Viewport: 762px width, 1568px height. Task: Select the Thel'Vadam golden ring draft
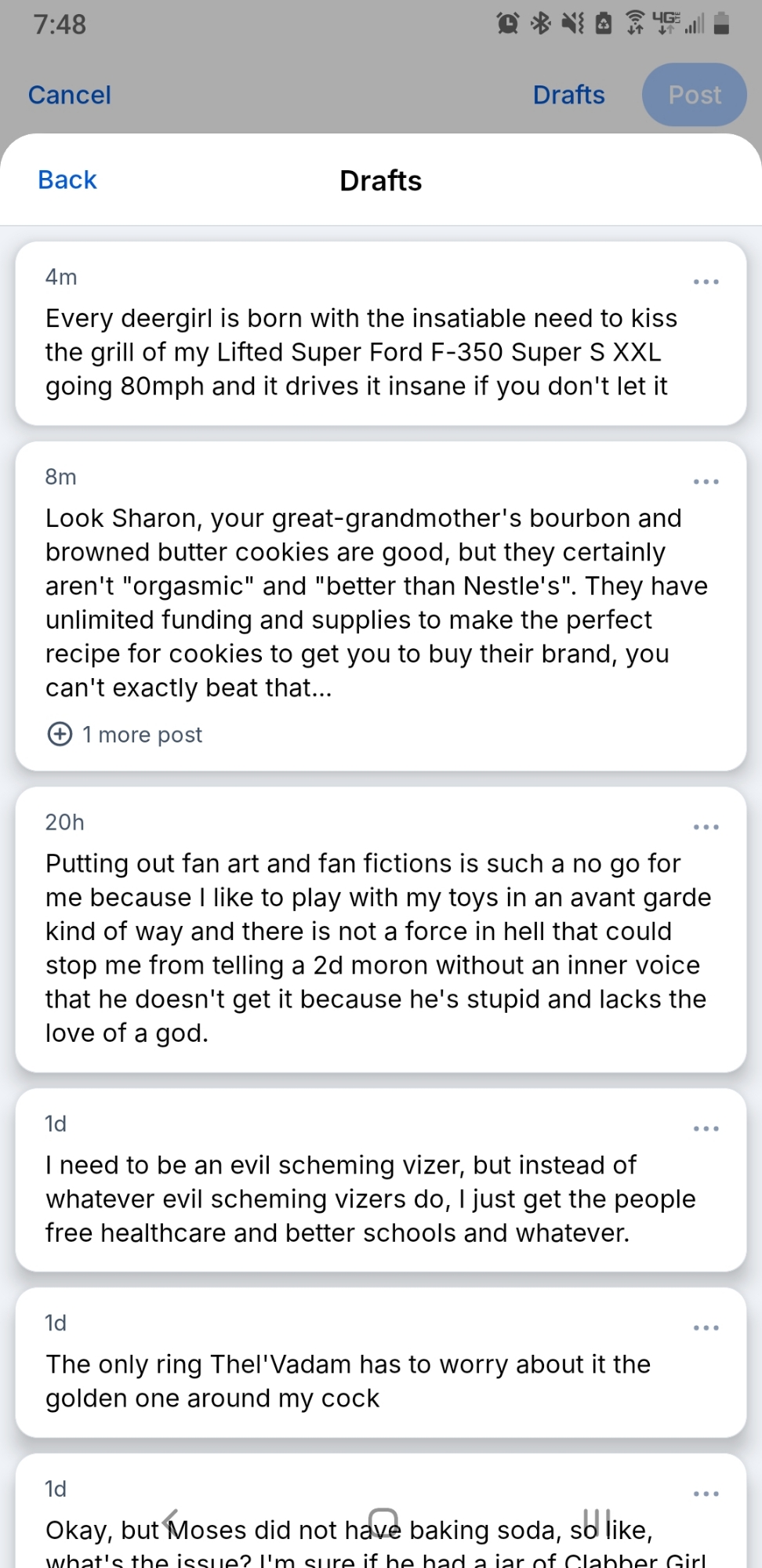[348, 1381]
